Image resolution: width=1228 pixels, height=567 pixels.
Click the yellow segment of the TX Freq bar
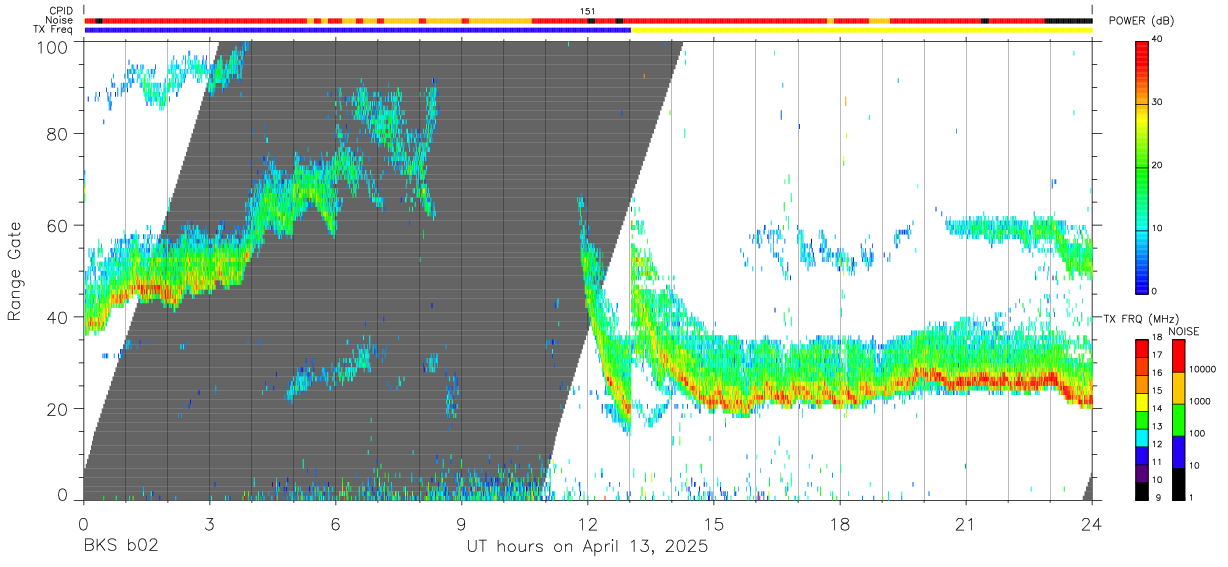861,30
